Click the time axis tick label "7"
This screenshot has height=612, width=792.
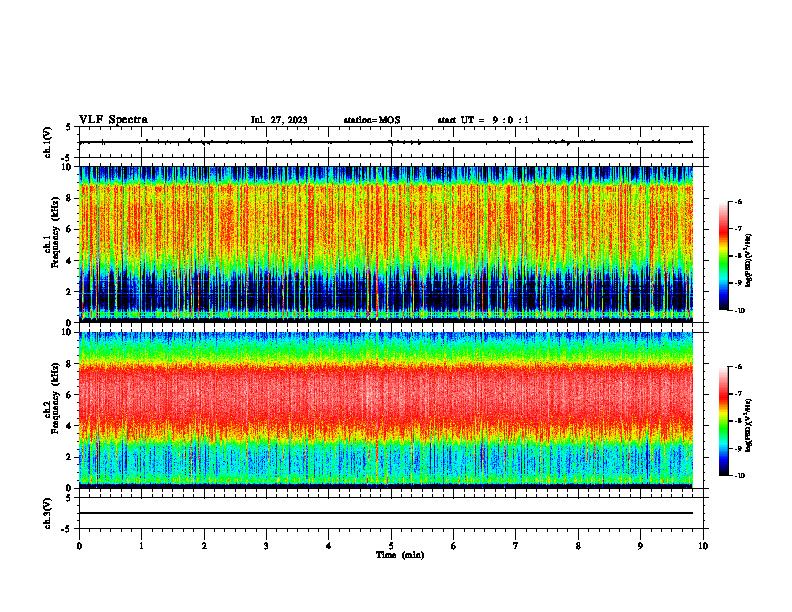(516, 546)
